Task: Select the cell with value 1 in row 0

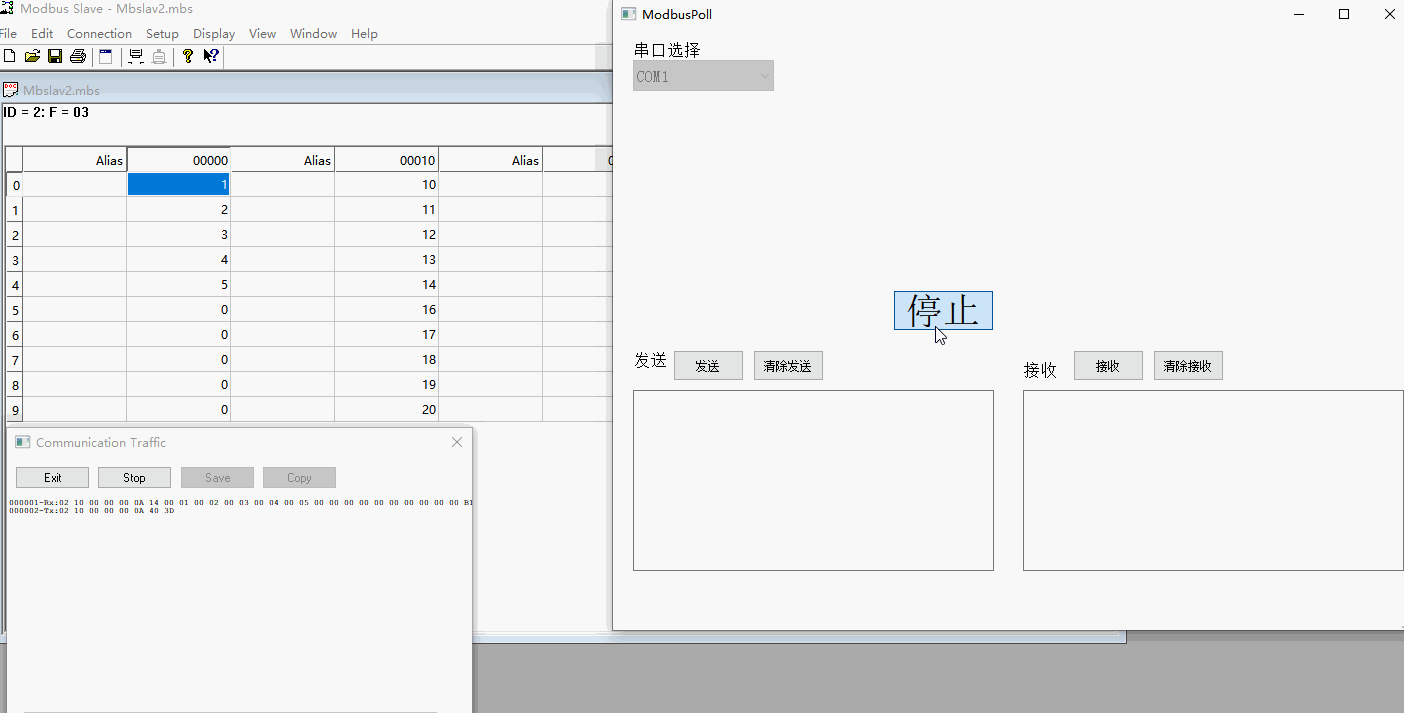Action: 179,185
